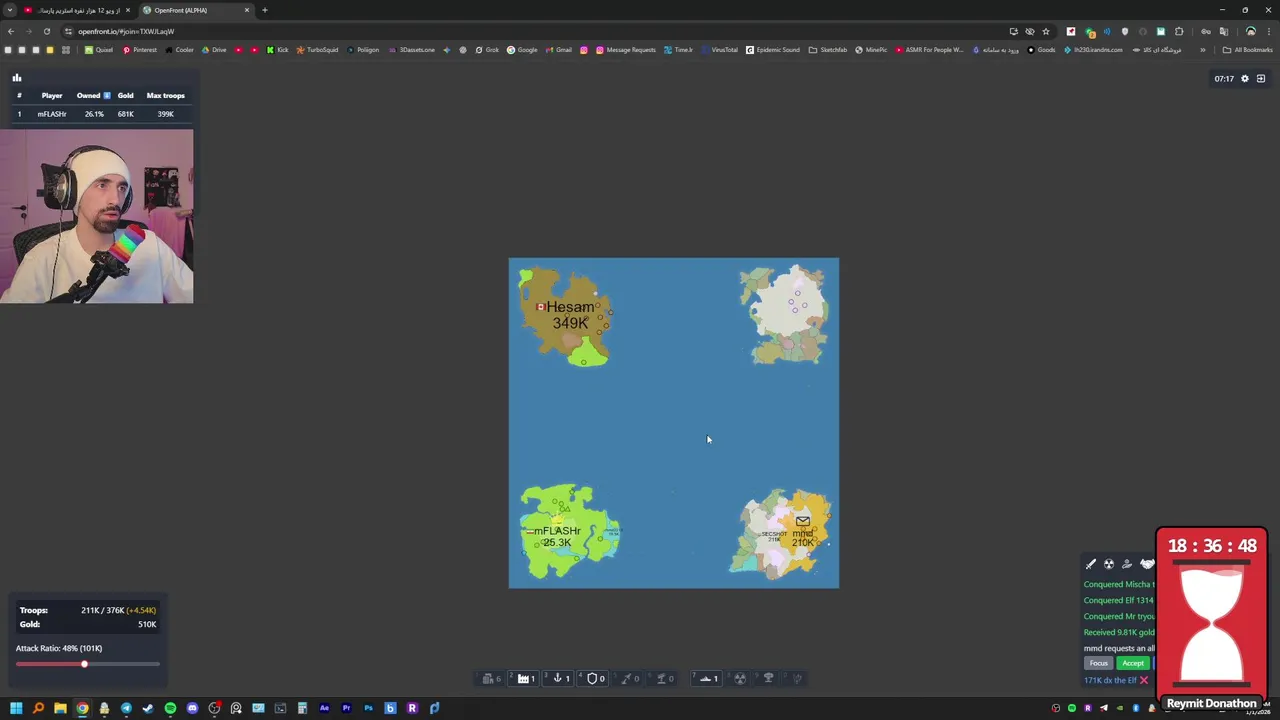This screenshot has width=1280, height=720.
Task: Open the Kick bookmark
Action: click(277, 50)
